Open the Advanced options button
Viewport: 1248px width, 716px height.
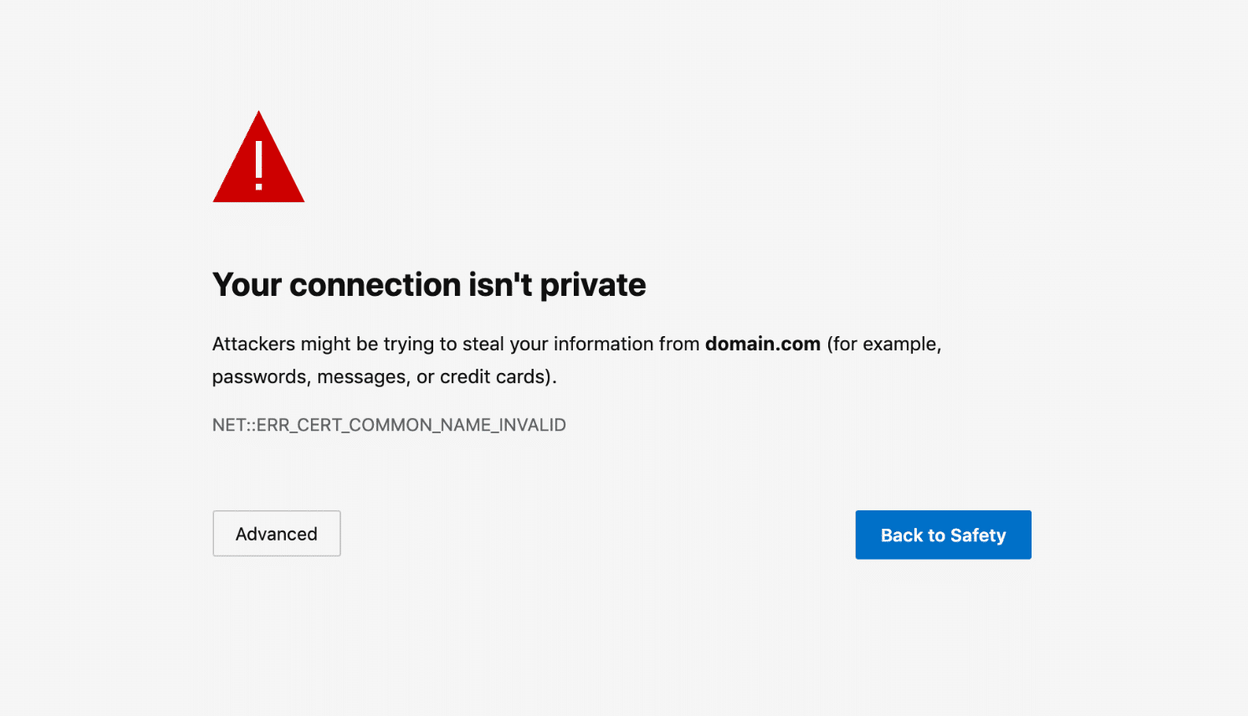[276, 534]
